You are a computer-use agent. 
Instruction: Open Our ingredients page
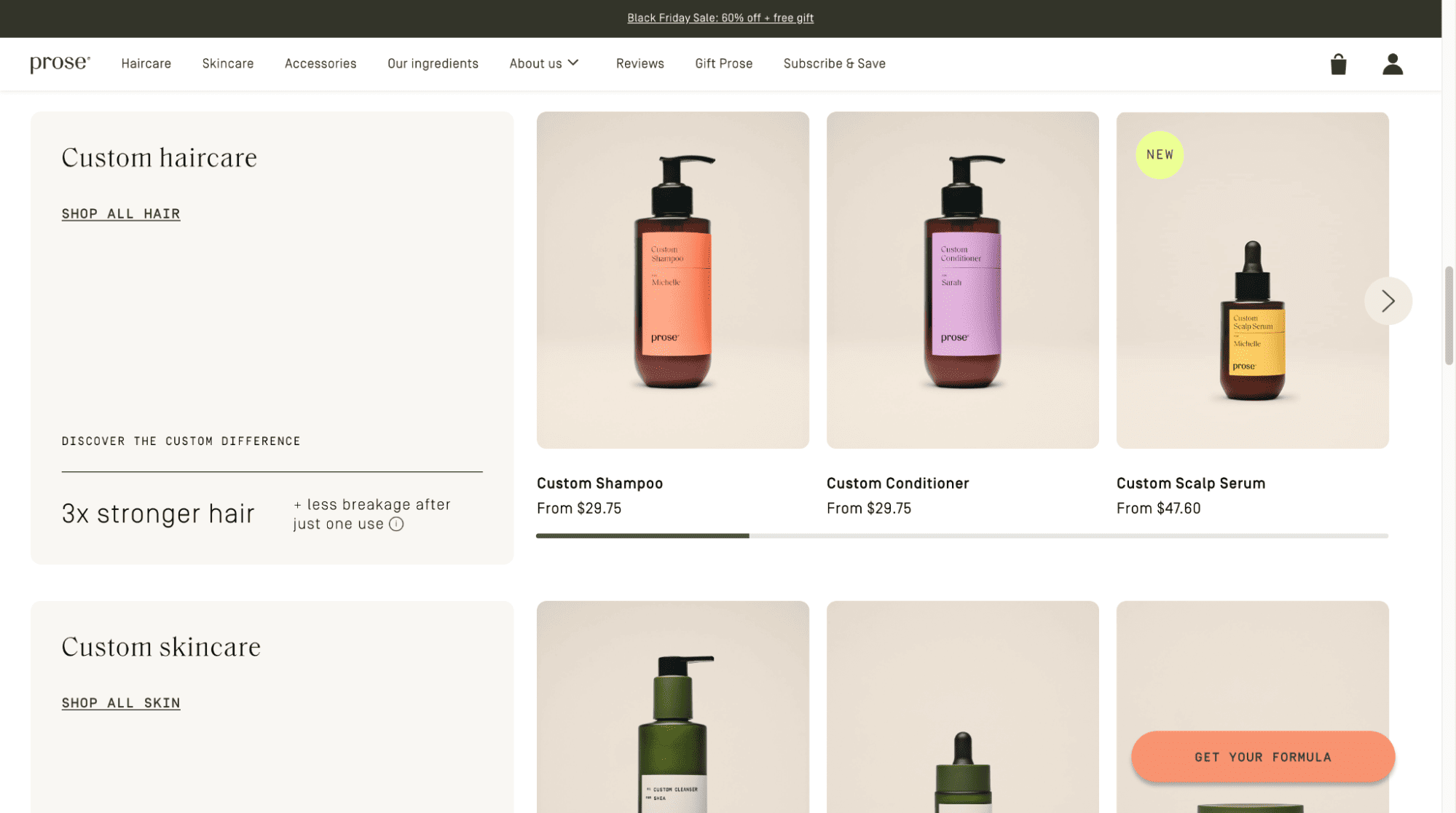[x=433, y=64]
